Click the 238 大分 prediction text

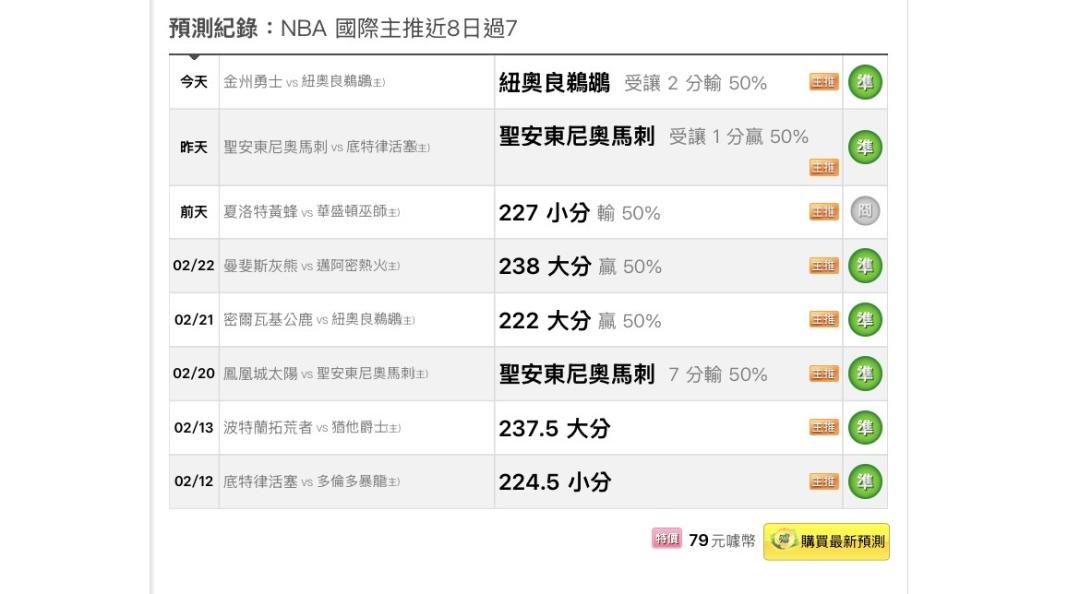(544, 266)
